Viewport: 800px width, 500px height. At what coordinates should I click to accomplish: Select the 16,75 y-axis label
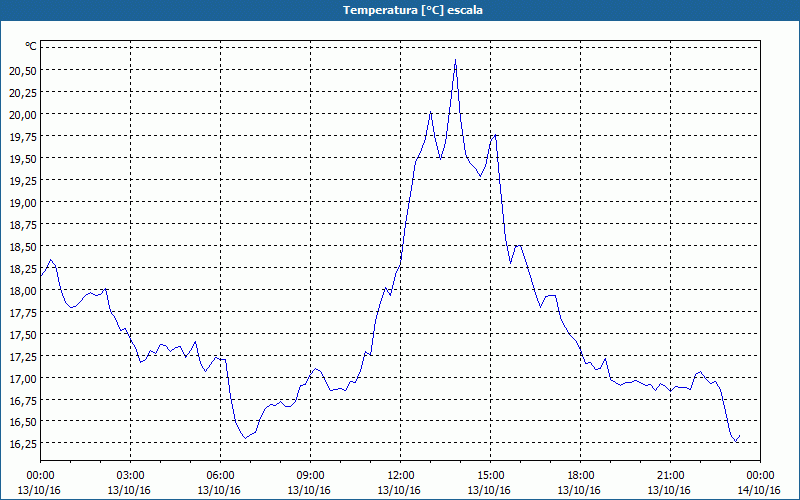(23, 400)
